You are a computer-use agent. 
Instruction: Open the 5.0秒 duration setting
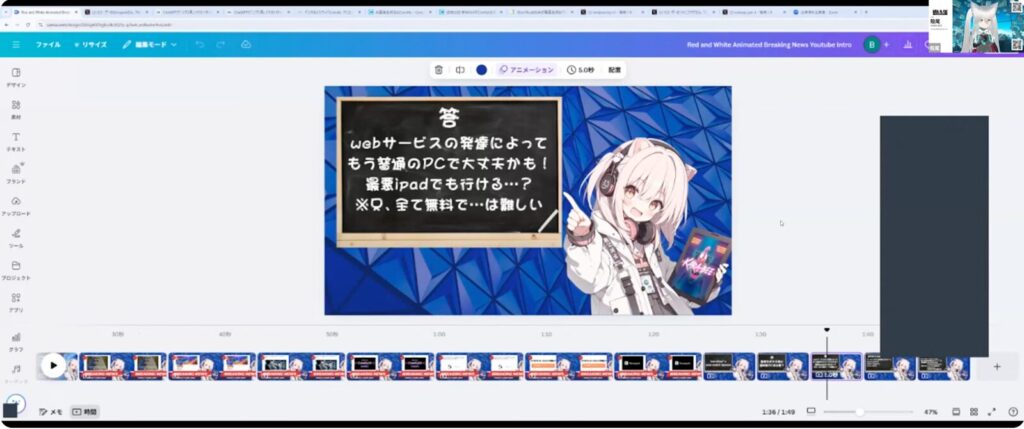tap(581, 70)
